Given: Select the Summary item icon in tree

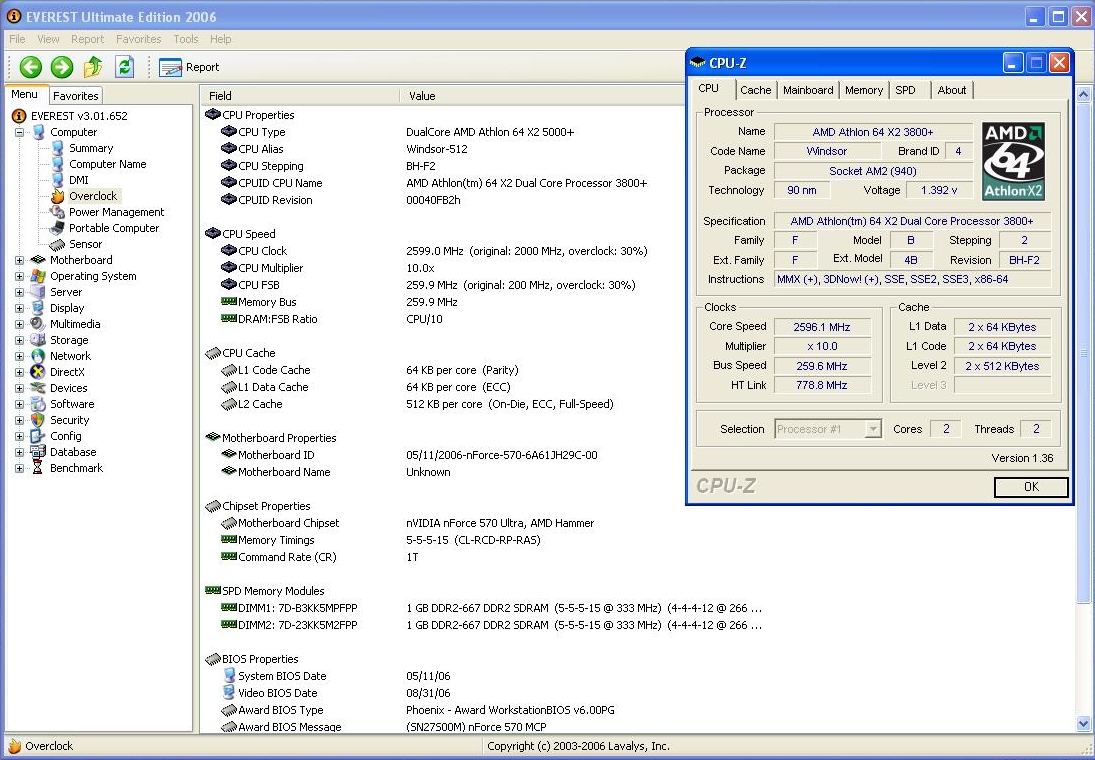Looking at the screenshot, I should [x=57, y=148].
